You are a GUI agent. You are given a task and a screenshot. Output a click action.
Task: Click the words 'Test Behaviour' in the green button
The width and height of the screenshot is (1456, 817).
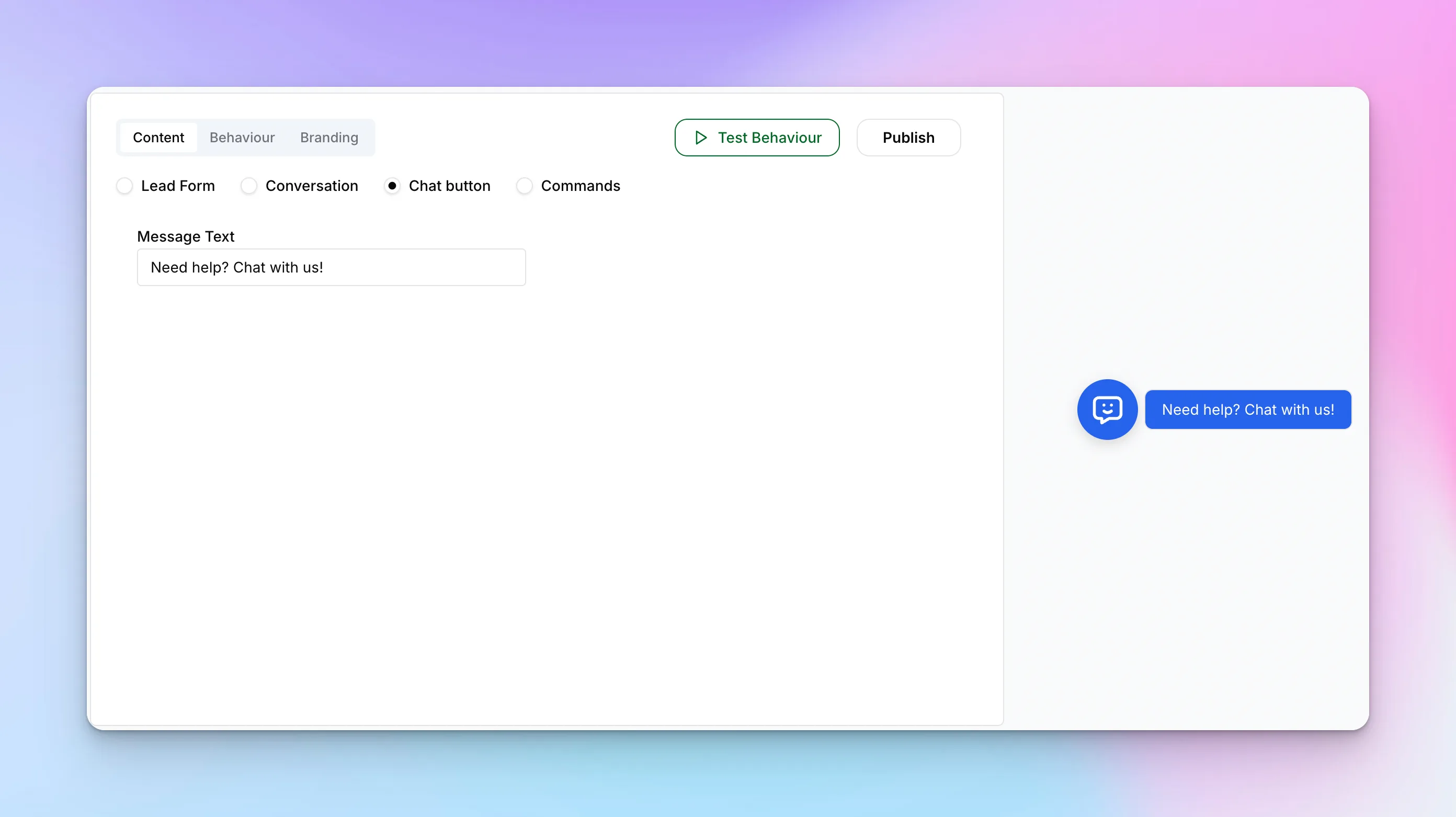click(x=769, y=138)
